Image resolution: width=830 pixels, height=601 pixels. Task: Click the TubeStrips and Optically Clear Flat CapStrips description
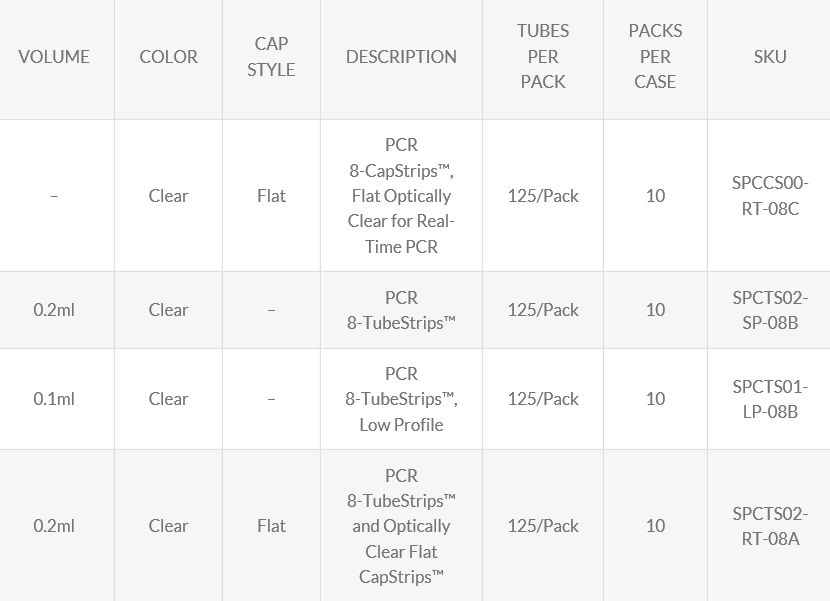coord(401,526)
